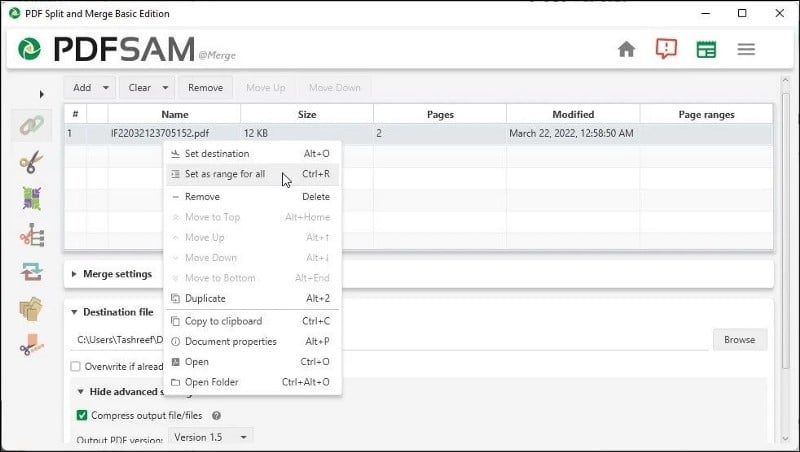
Task: Open the hamburger menu icon
Action: coord(746,49)
